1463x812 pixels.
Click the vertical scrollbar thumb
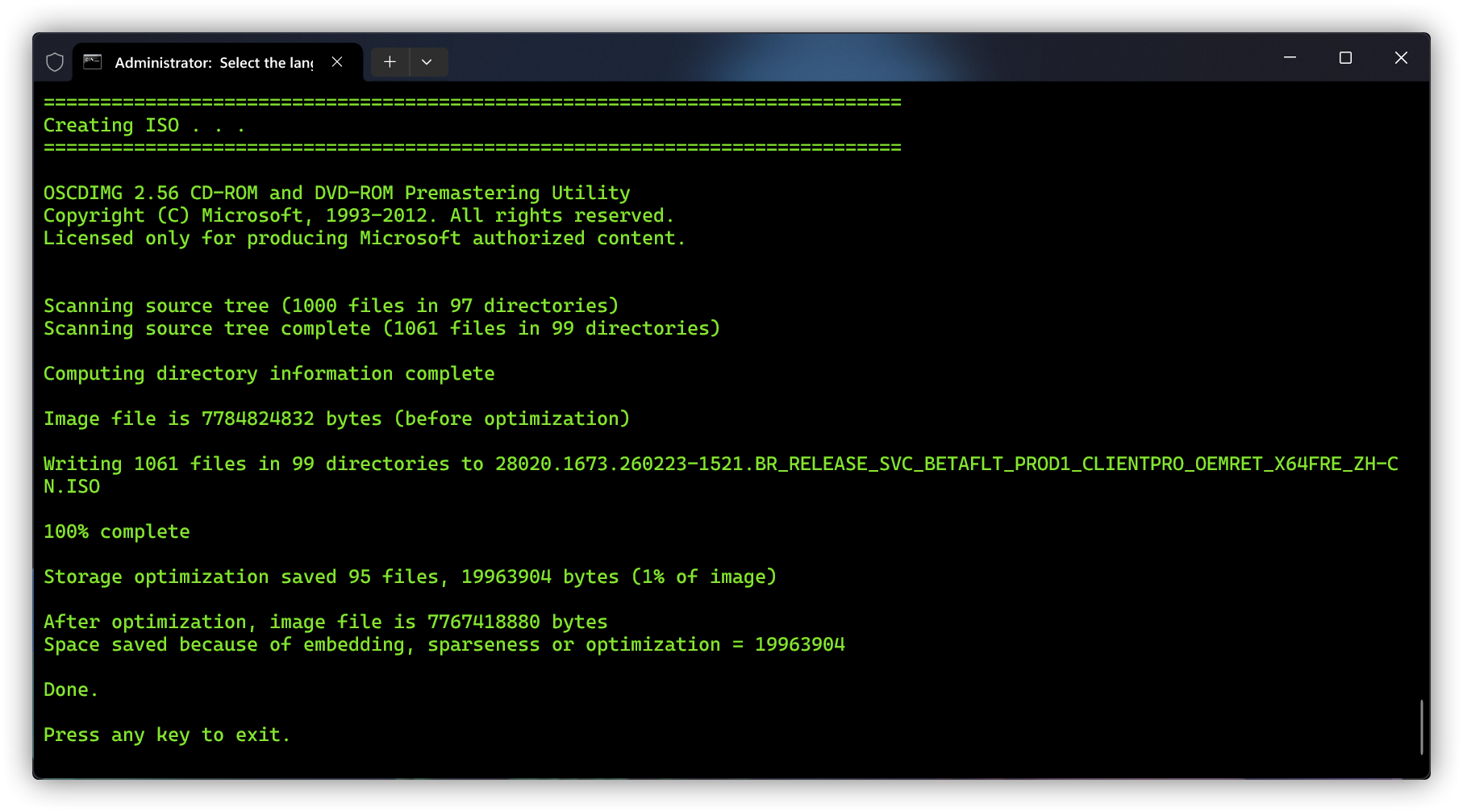tap(1421, 727)
